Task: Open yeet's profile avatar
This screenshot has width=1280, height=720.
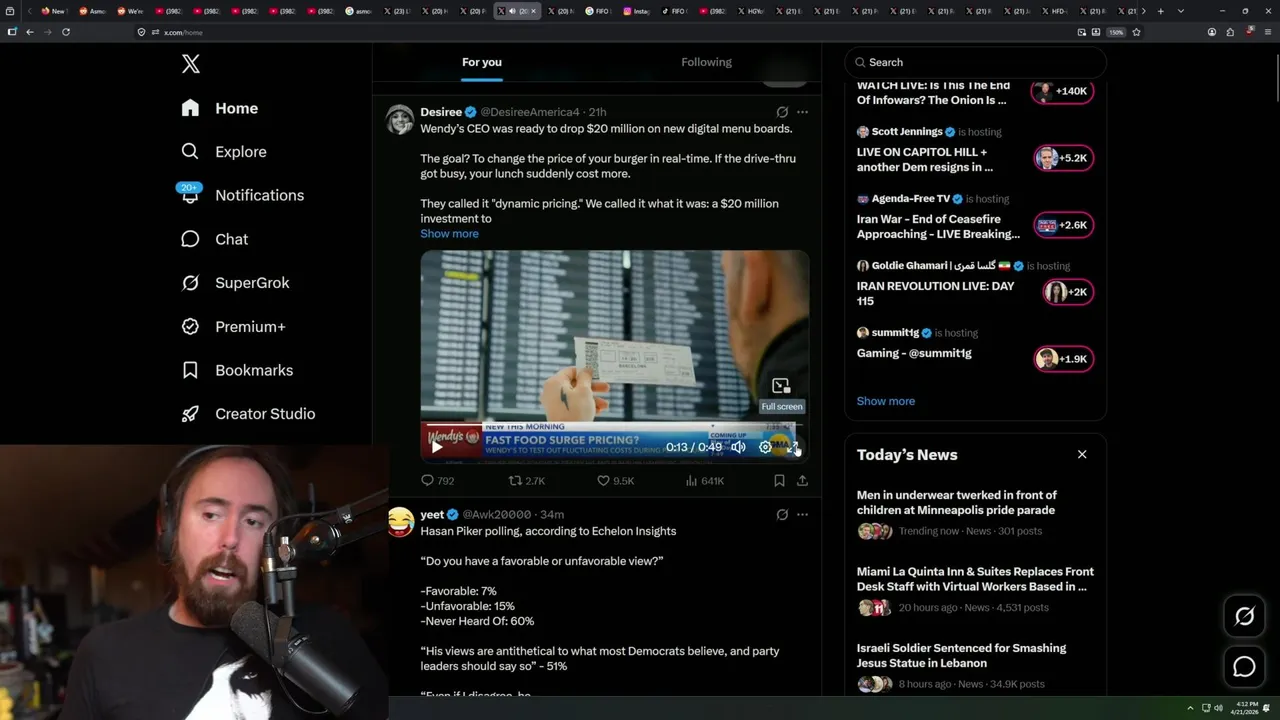Action: [400, 522]
